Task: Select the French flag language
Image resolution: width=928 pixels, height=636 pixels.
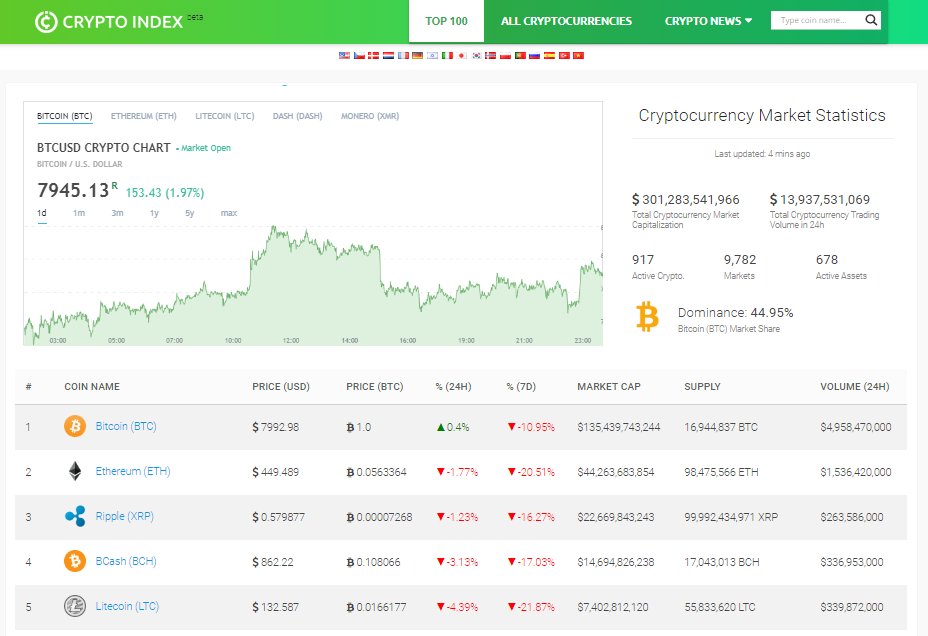Action: click(404, 56)
